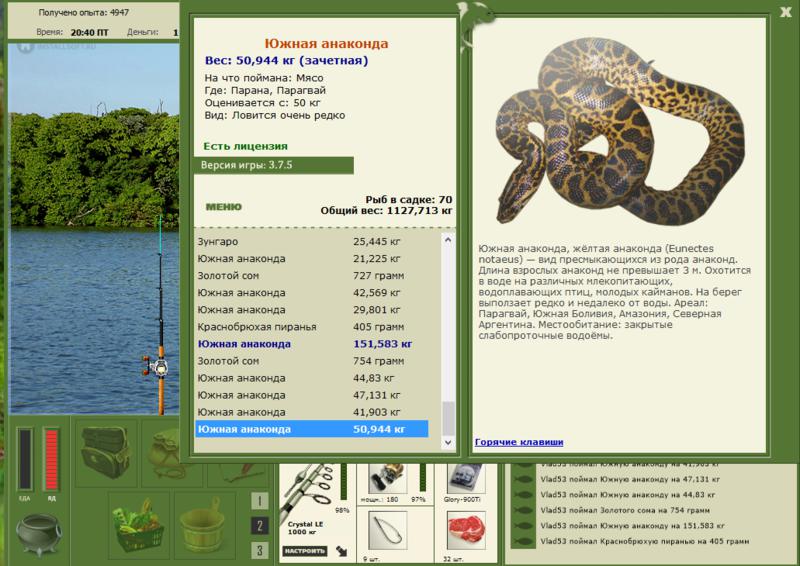The image size is (800, 566).
Task: Select Южная анаконда 21,225 кг row
Action: pos(312,259)
